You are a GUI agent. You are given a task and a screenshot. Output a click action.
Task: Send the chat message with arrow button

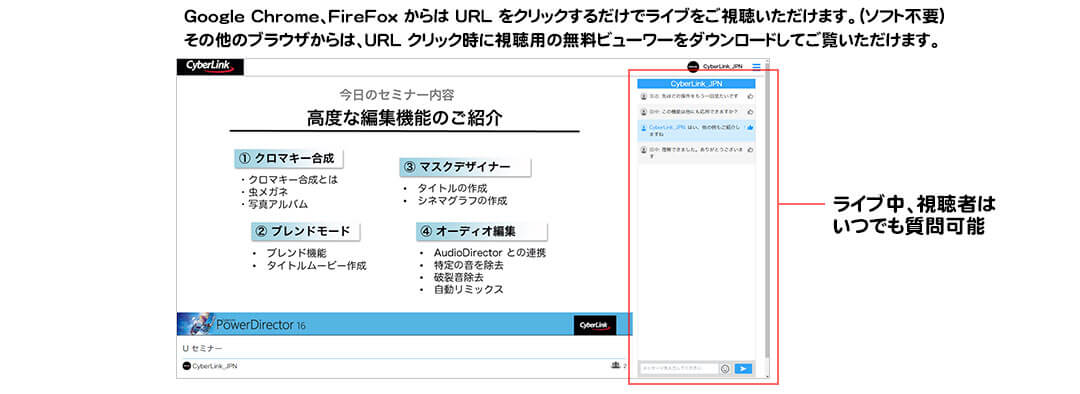coord(743,369)
